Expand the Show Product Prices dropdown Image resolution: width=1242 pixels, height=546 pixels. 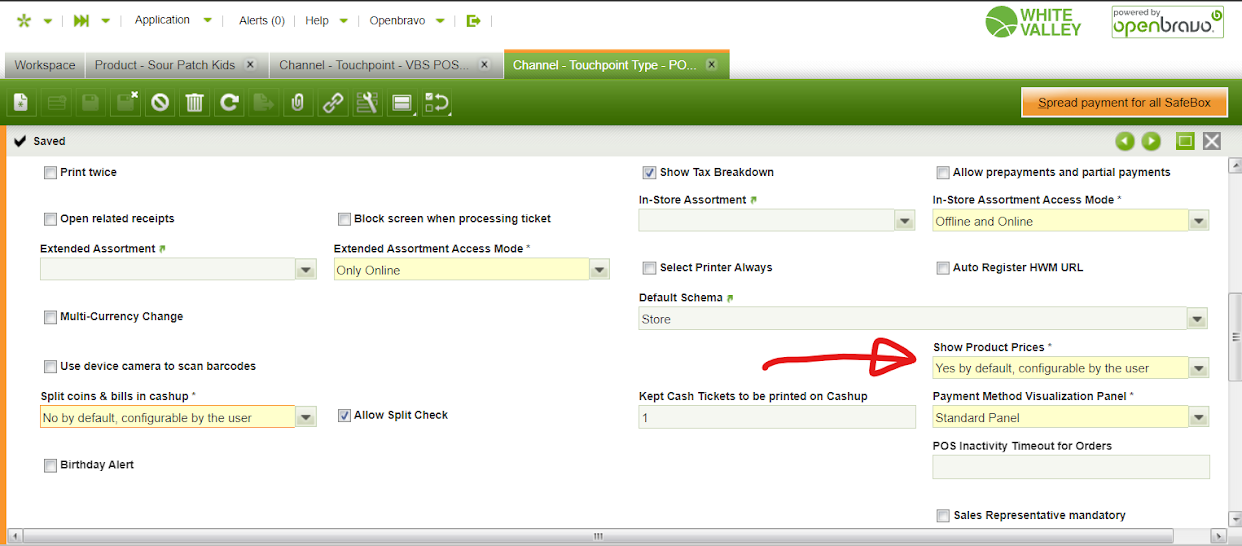[1199, 368]
